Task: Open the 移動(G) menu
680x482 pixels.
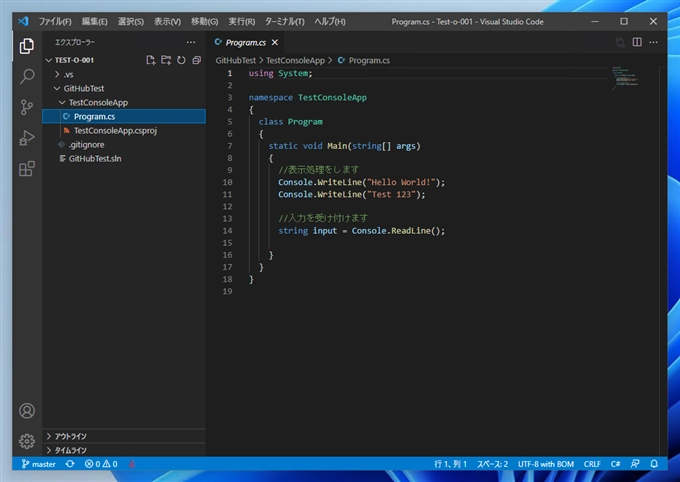Action: (205, 21)
